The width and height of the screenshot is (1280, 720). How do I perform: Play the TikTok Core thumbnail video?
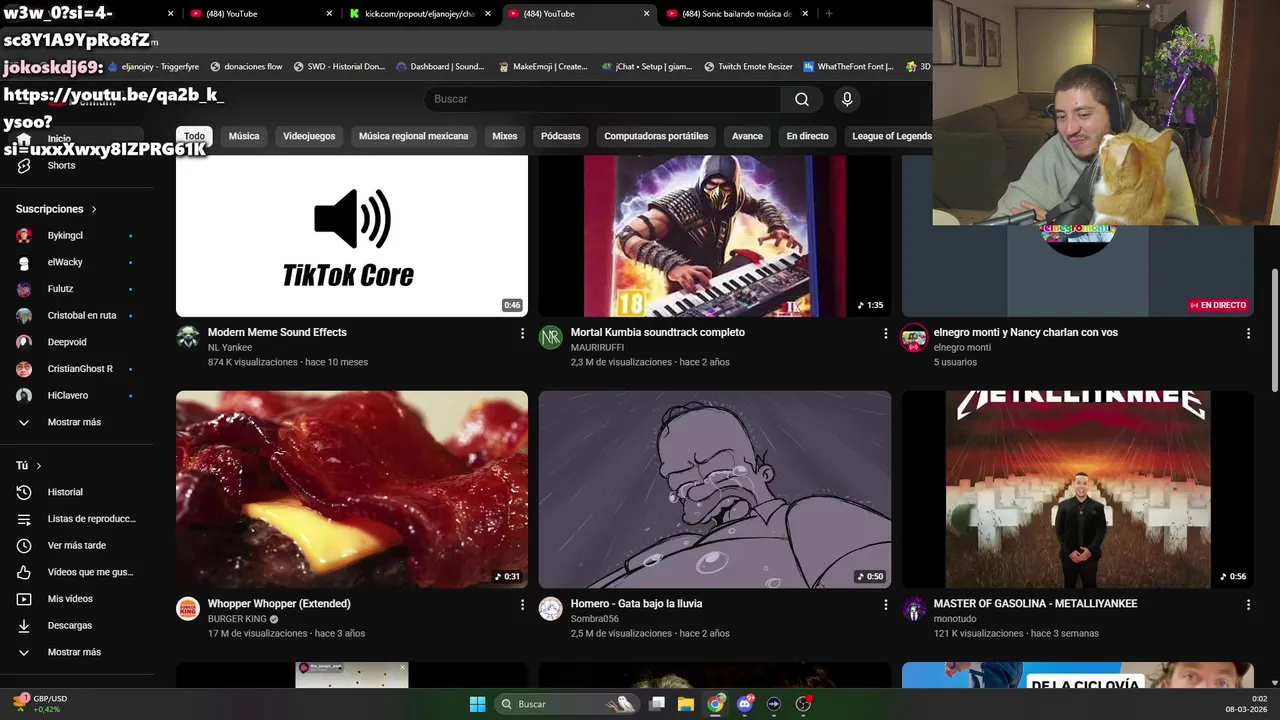click(352, 236)
